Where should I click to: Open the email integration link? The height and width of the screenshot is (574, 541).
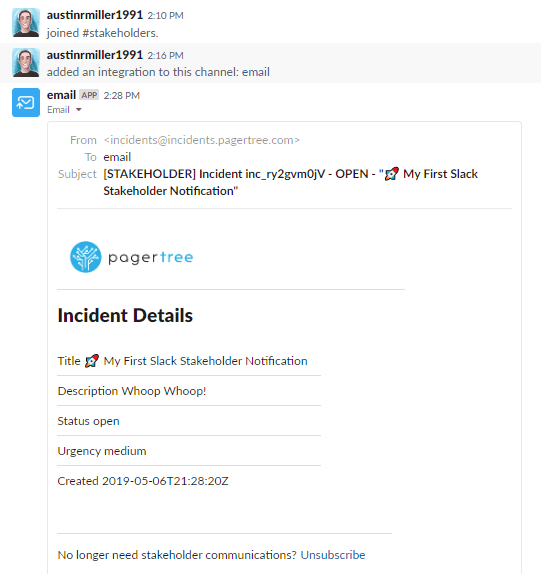(x=256, y=72)
